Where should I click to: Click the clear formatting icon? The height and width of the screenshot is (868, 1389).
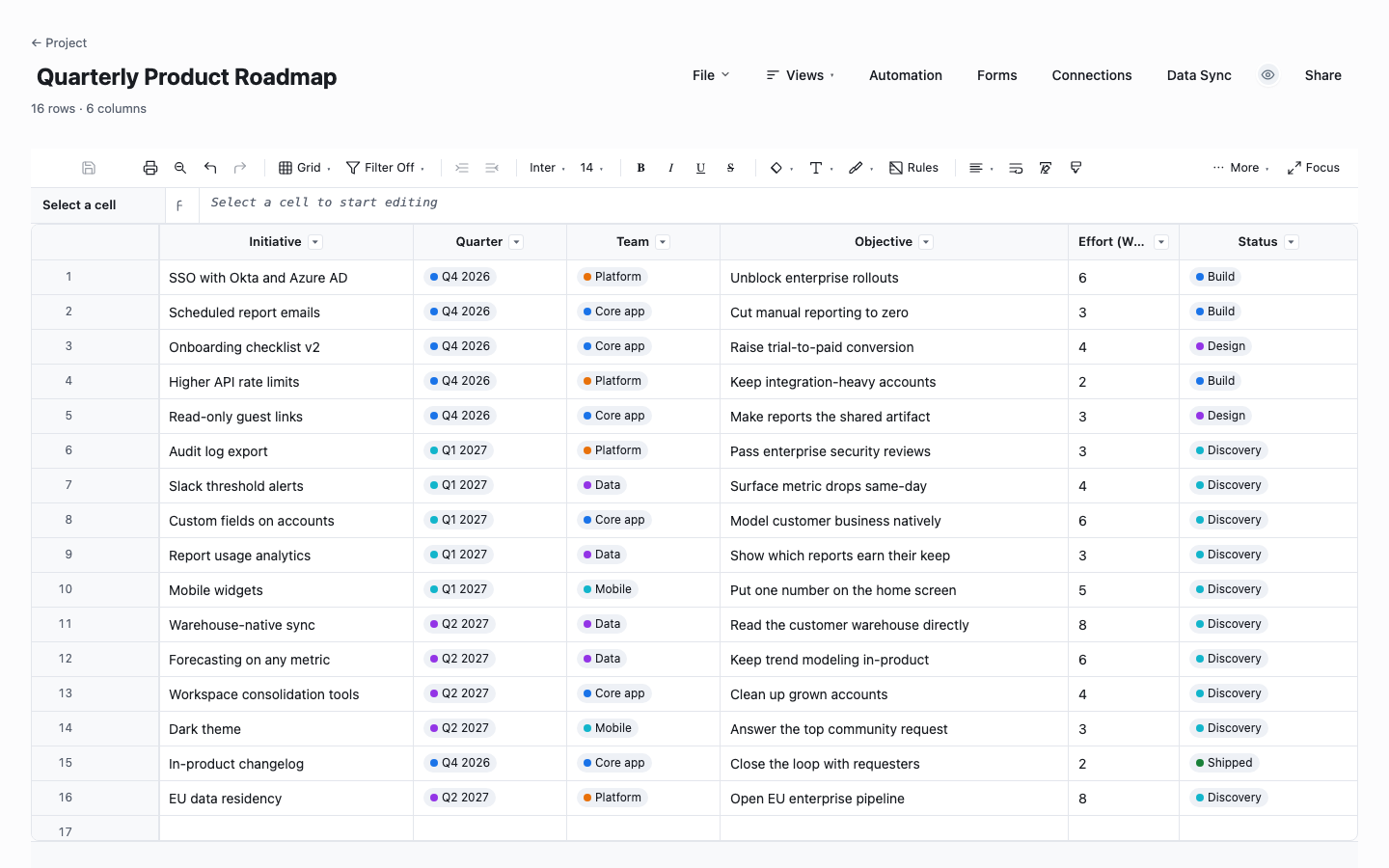[1046, 168]
